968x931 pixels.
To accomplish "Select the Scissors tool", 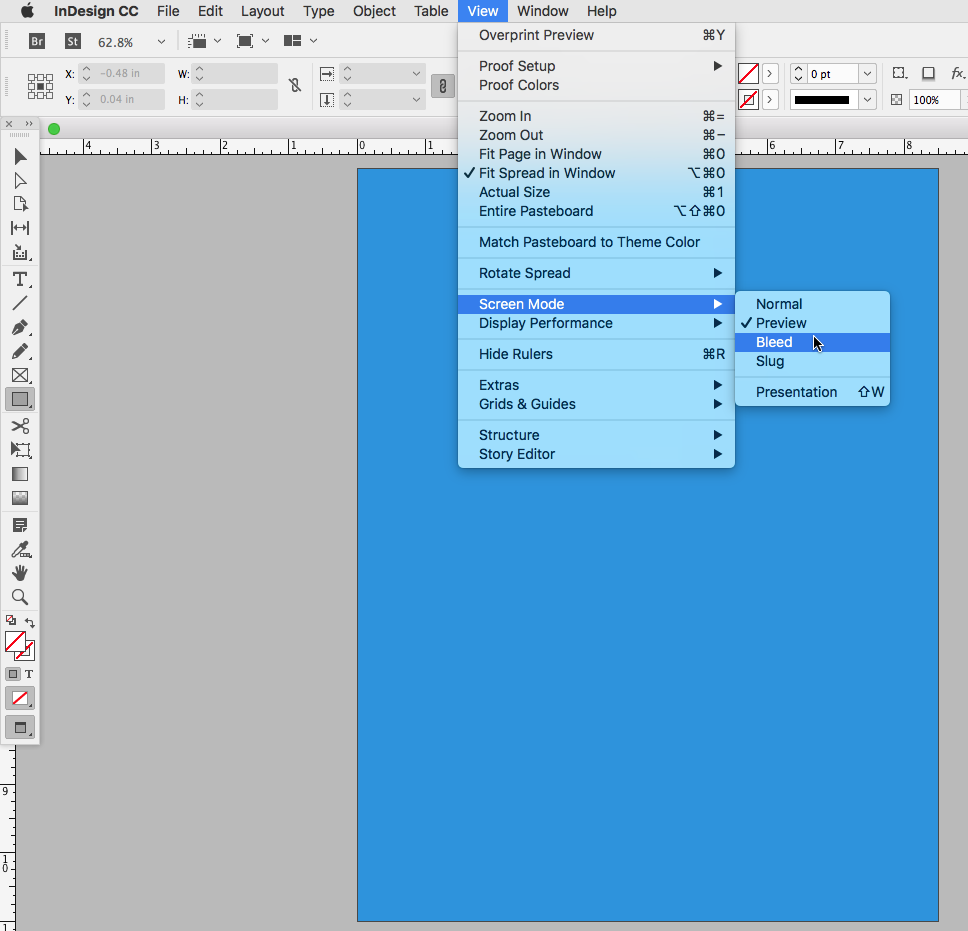I will click(x=19, y=425).
